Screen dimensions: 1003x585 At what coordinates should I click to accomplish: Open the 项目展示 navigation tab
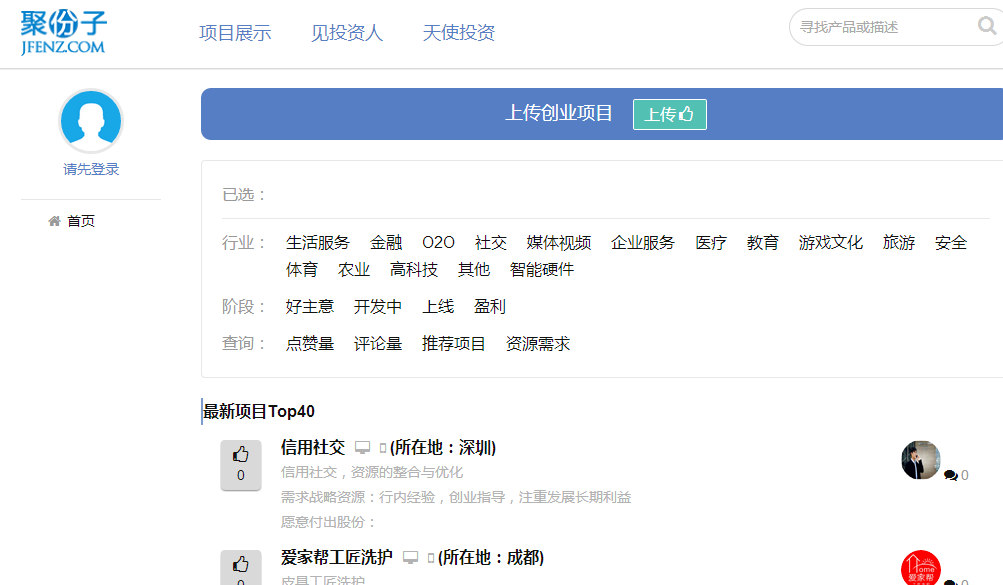235,33
